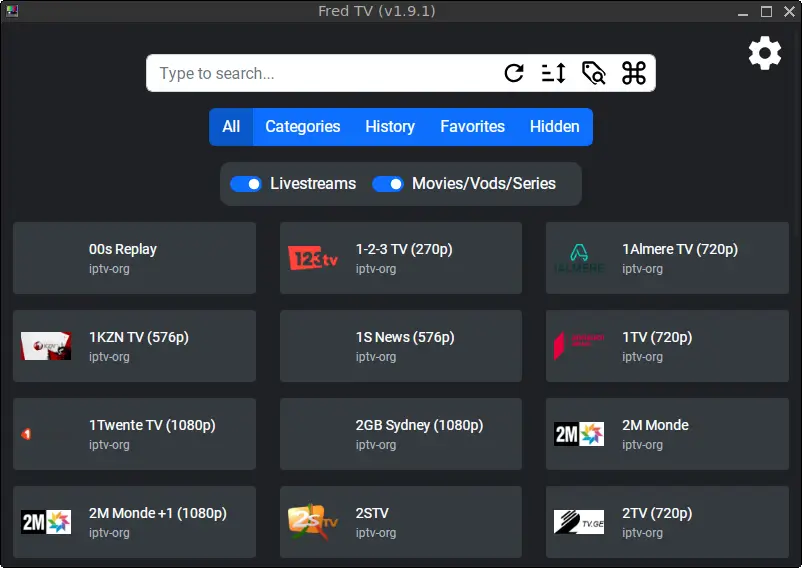Image resolution: width=802 pixels, height=568 pixels.
Task: Open 1Twente TV (1080p) channel
Action: pyautogui.click(x=135, y=434)
